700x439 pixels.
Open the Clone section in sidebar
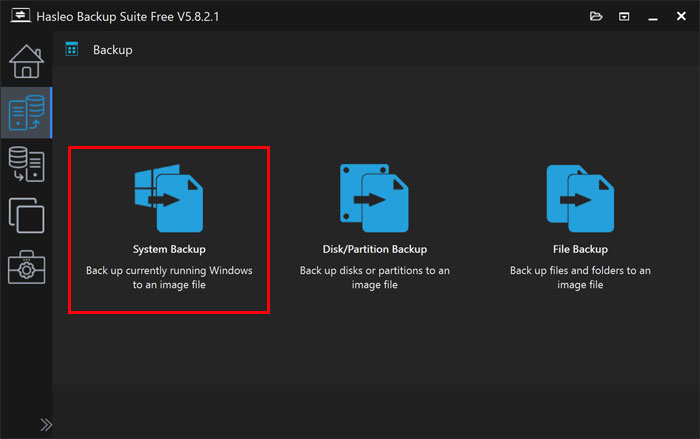point(26,216)
